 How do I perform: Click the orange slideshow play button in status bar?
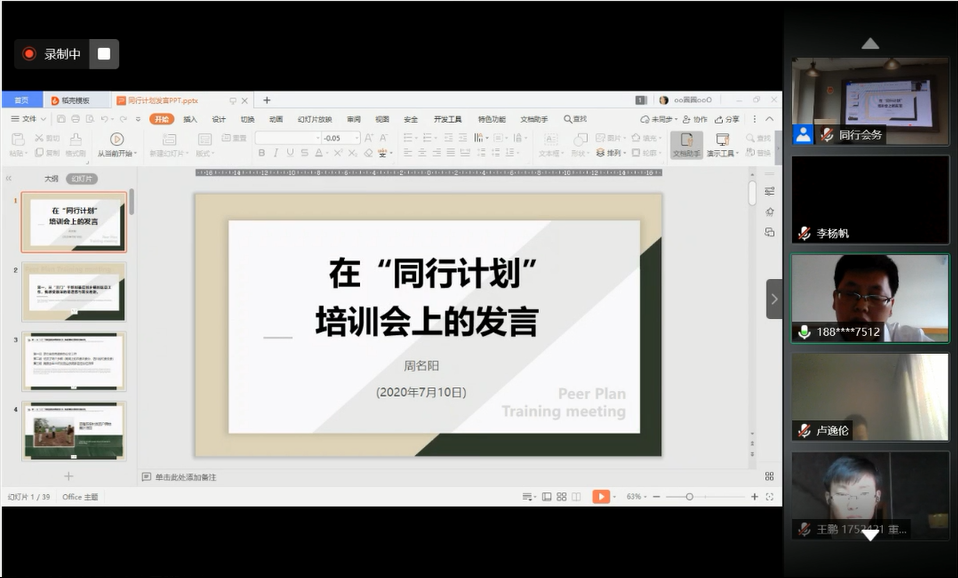click(x=600, y=497)
